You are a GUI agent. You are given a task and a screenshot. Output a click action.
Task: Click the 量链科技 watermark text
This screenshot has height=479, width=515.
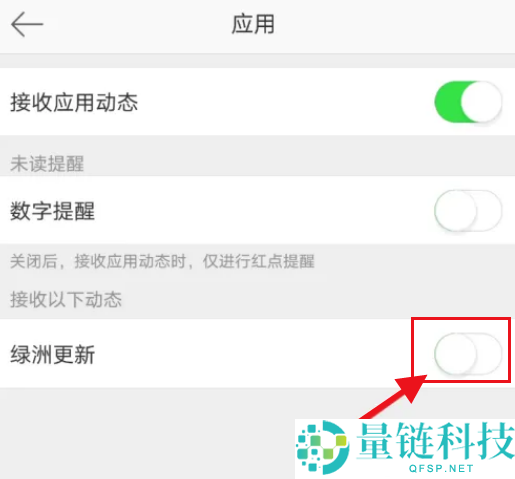click(435, 441)
